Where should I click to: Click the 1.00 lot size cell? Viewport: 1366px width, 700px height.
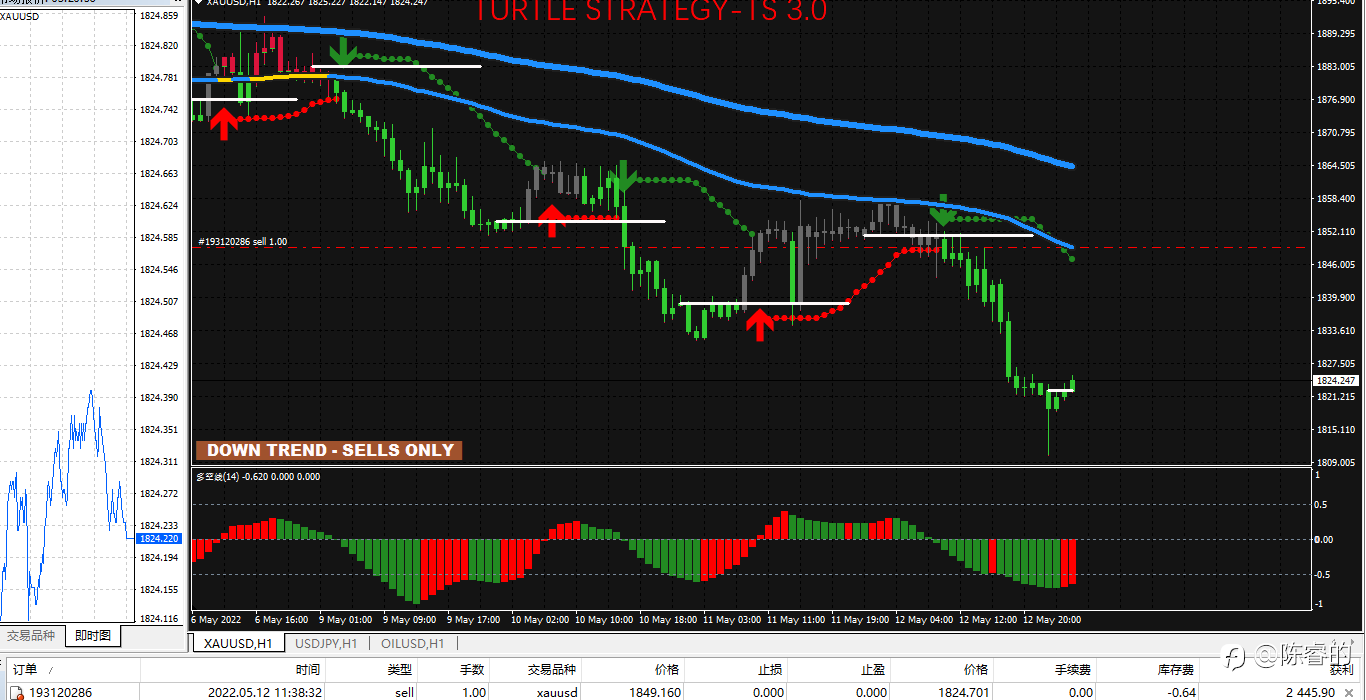473,692
